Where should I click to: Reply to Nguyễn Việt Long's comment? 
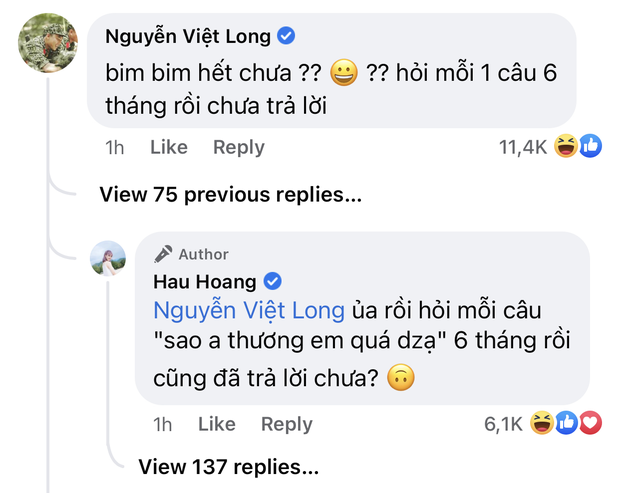click(x=238, y=147)
